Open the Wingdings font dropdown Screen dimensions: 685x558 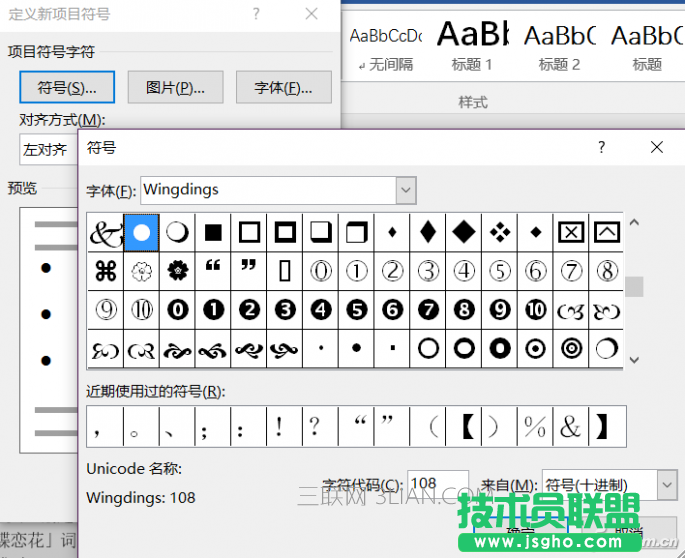(405, 190)
